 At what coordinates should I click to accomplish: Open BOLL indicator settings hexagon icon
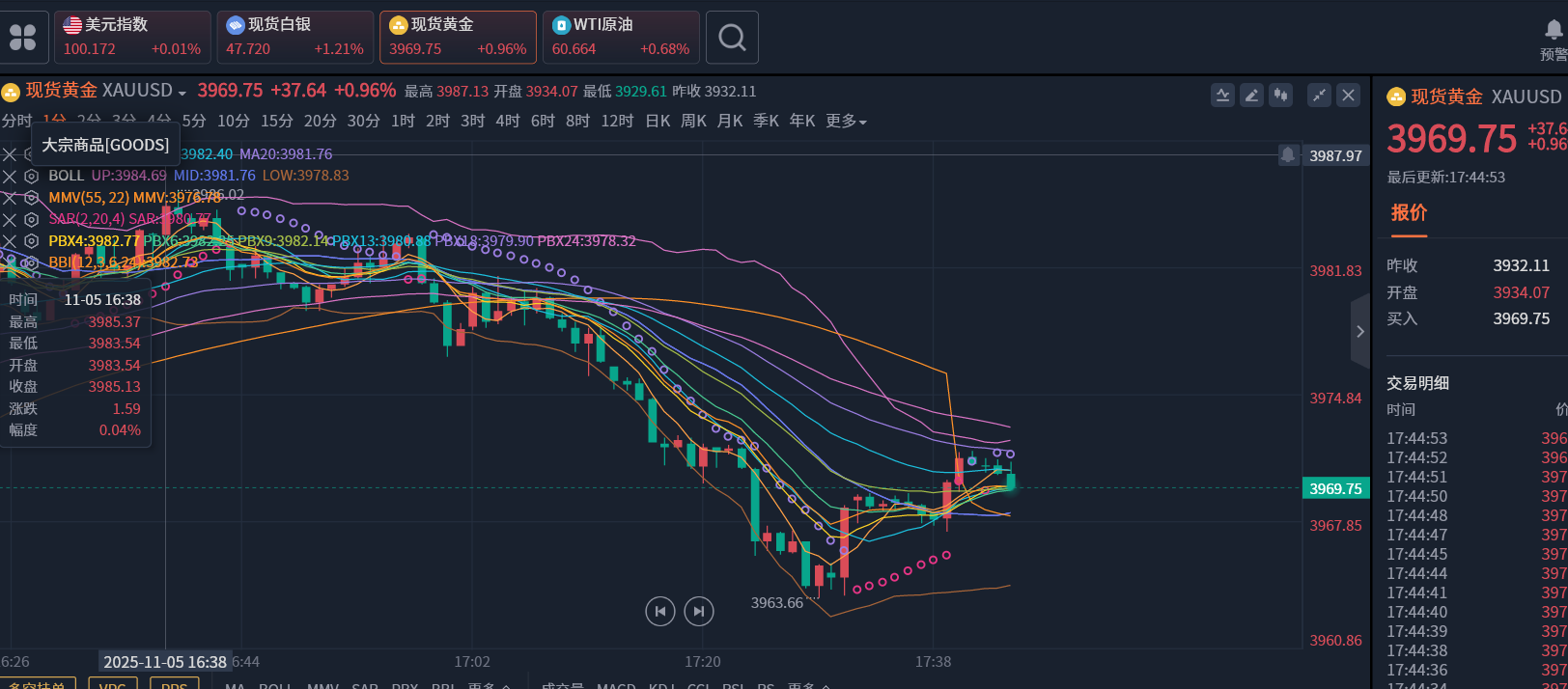coord(31,176)
